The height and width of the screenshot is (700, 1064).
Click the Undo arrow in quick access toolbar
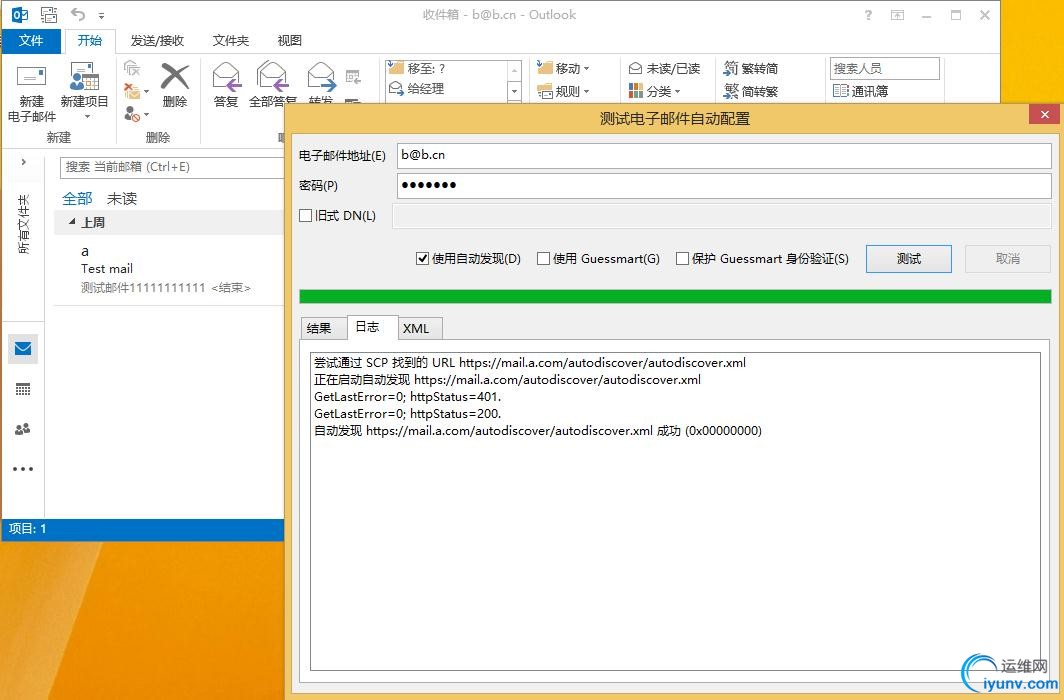pyautogui.click(x=78, y=14)
